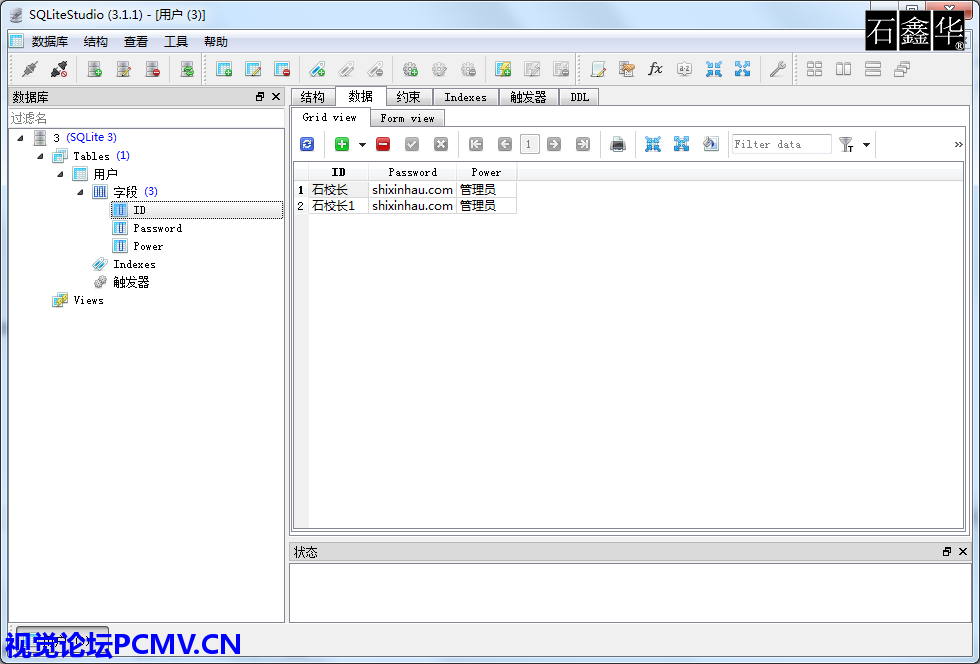Open the 查看 menu
The width and height of the screenshot is (980, 664).
(x=136, y=42)
